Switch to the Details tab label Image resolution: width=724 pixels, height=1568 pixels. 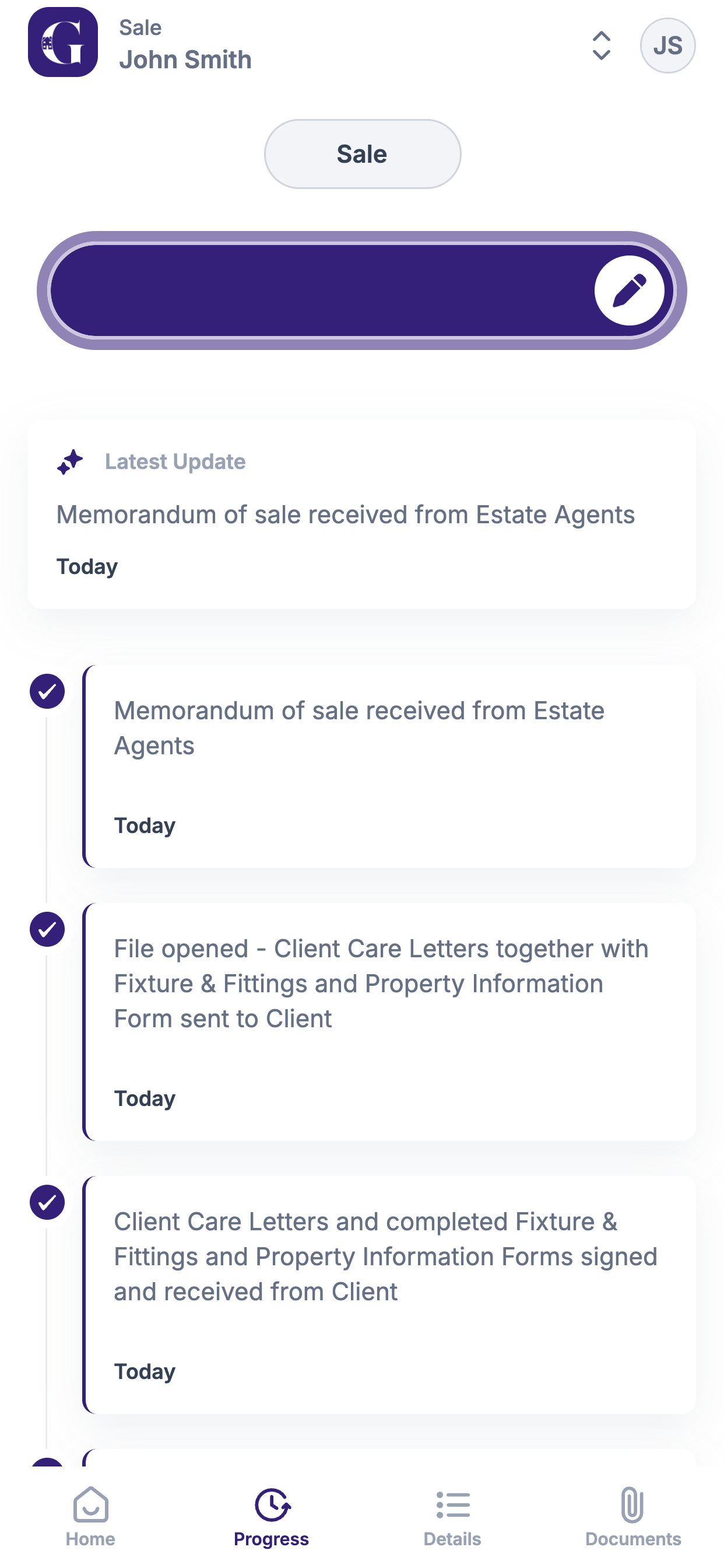point(453,1539)
